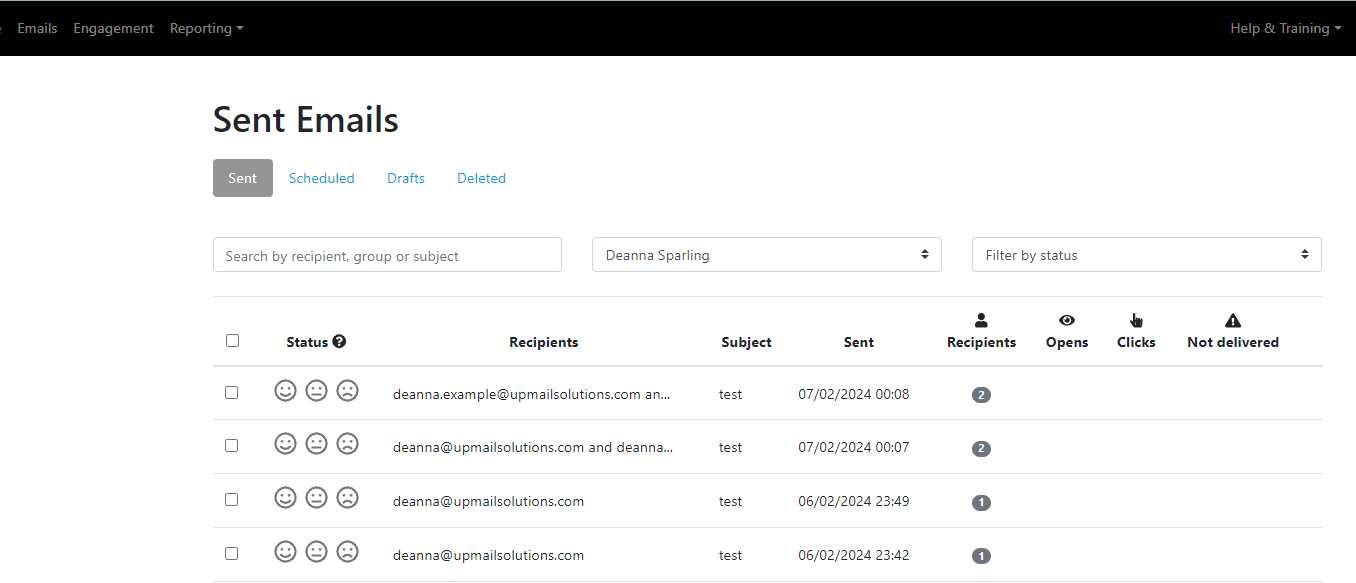1356x583 pixels.
Task: Click the happy smiley in the 06/02/2024 23:42 row
Action: (285, 552)
